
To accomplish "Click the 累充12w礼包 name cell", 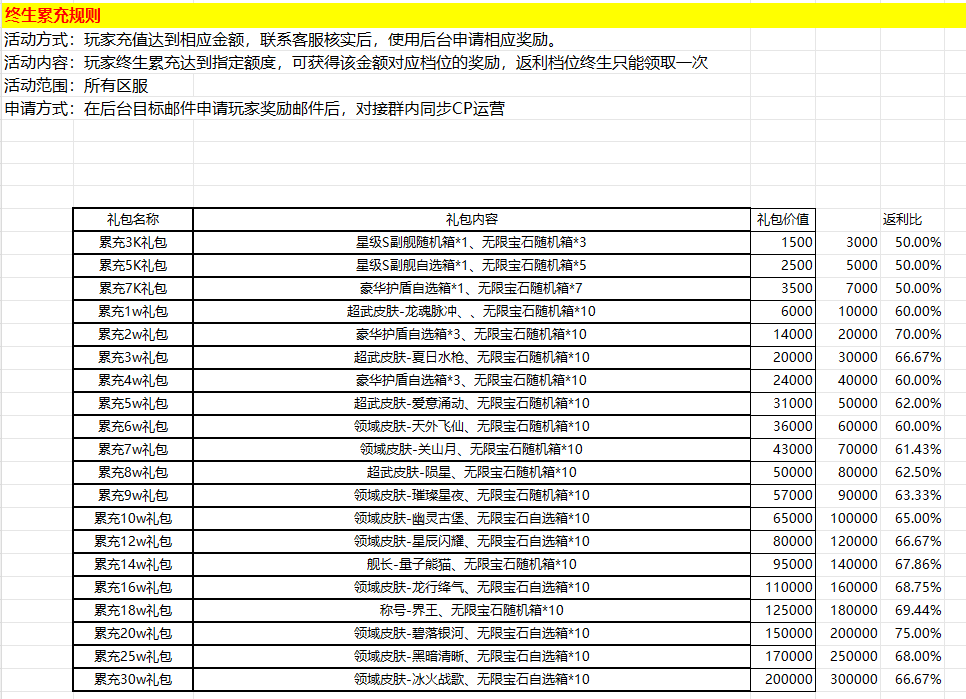I will click(133, 541).
